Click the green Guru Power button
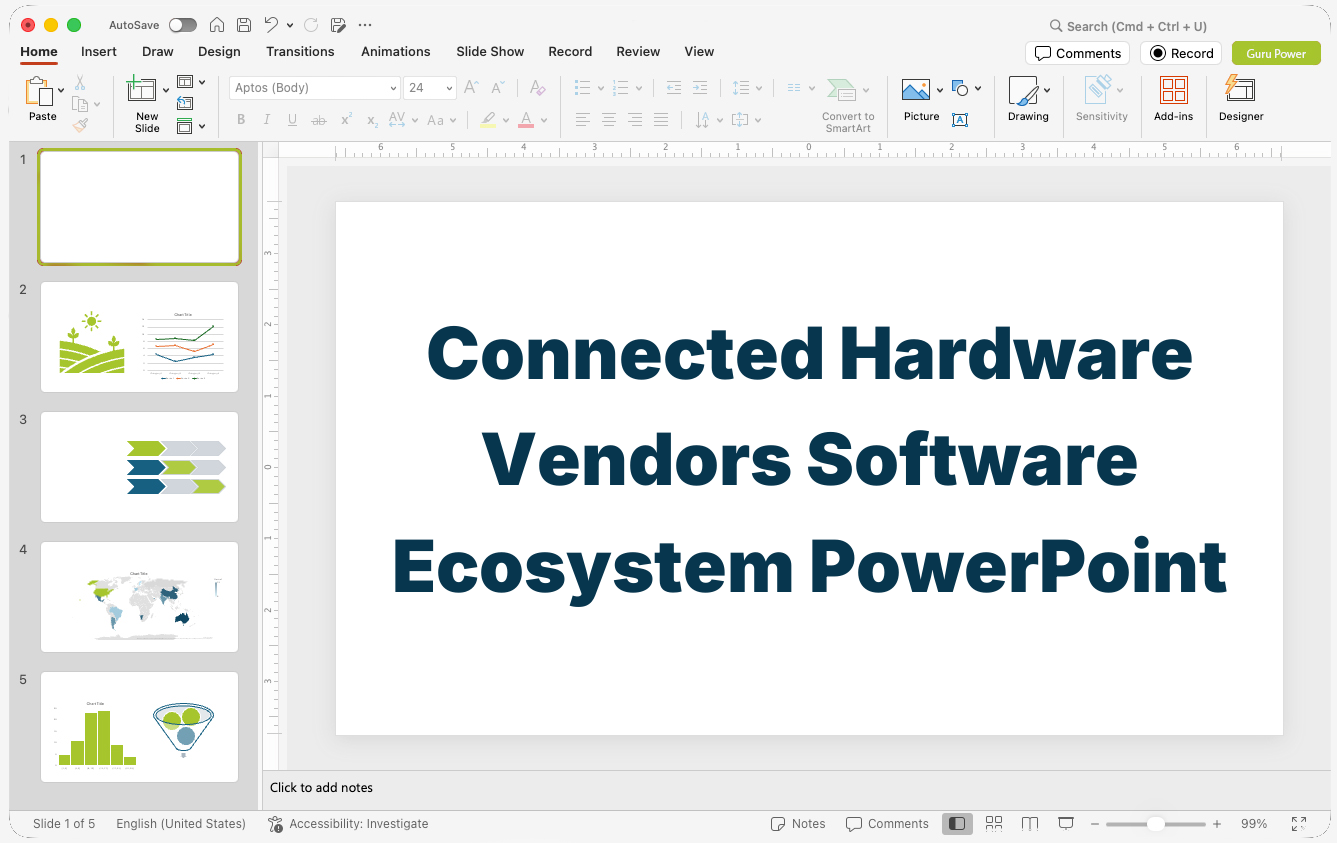Image resolution: width=1337 pixels, height=843 pixels. [1276, 53]
